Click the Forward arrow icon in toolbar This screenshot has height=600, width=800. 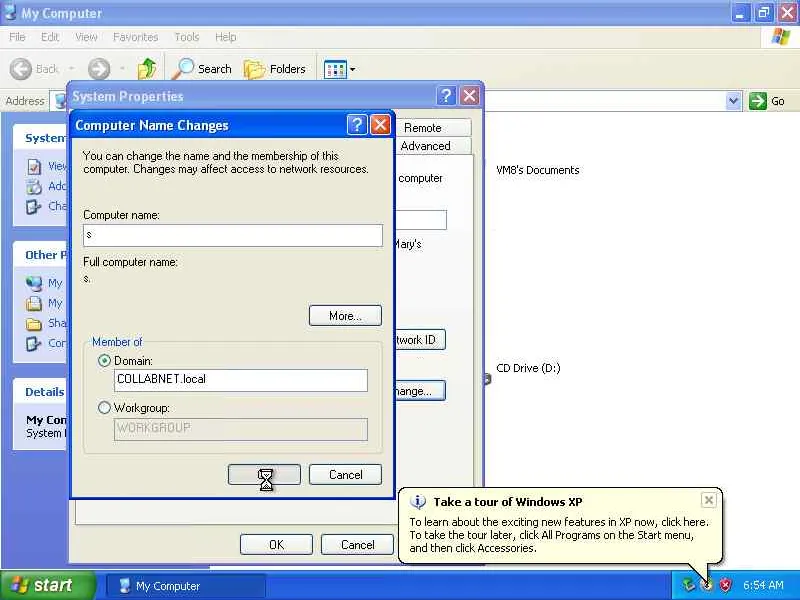tap(98, 69)
